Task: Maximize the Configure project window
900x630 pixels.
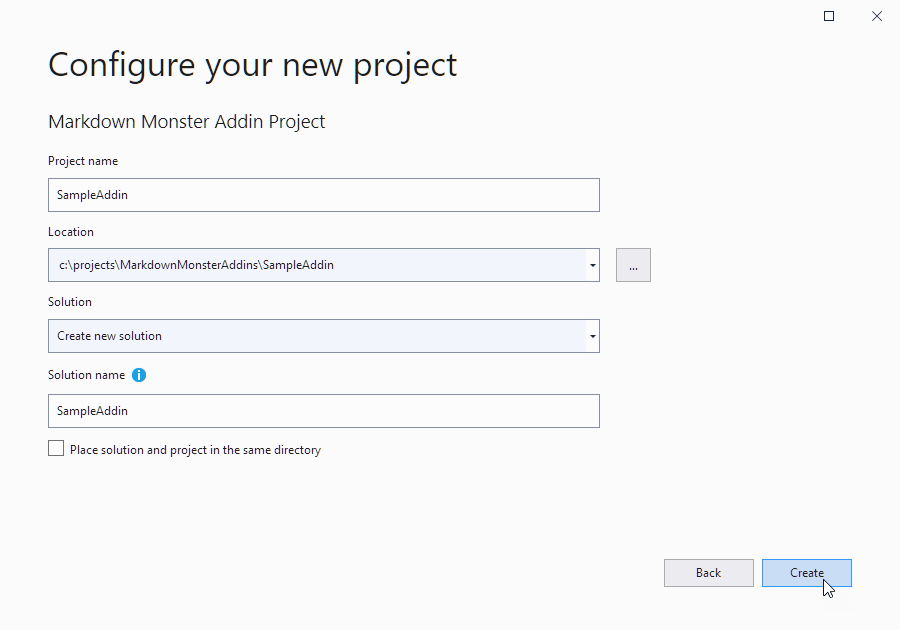Action: 829,16
